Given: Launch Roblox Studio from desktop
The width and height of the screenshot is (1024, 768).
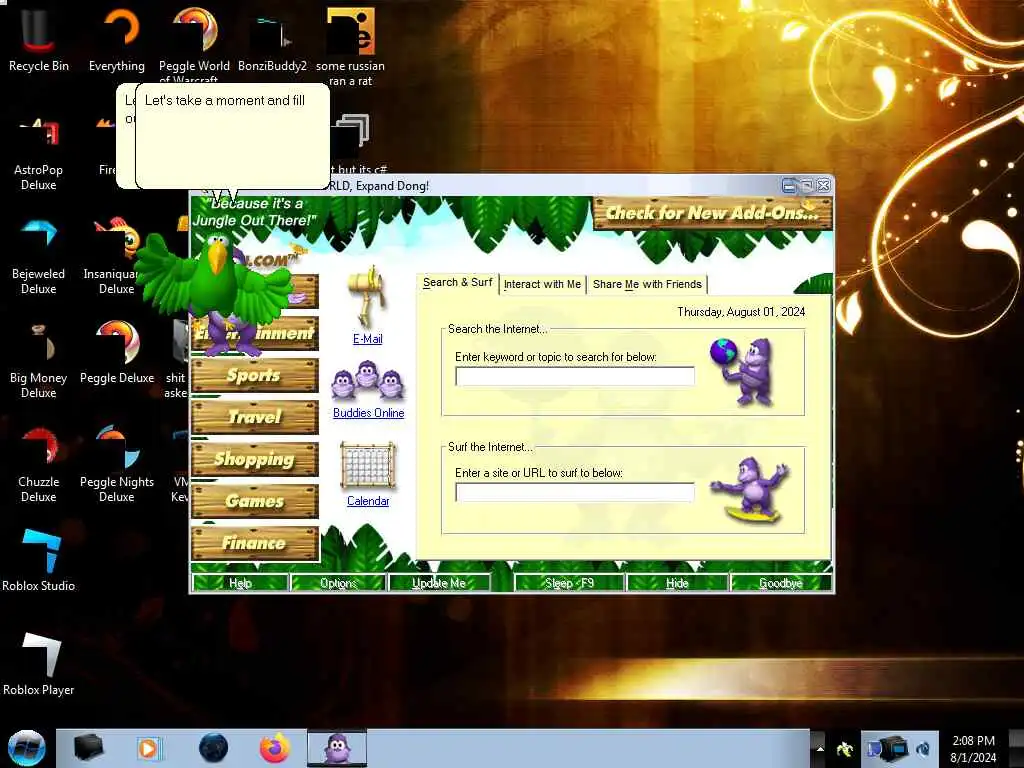Looking at the screenshot, I should click(39, 560).
